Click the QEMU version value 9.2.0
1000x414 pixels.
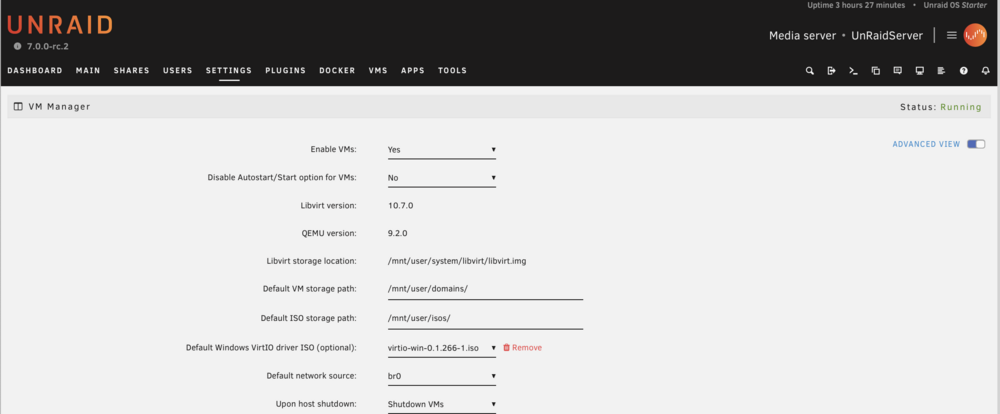400,233
